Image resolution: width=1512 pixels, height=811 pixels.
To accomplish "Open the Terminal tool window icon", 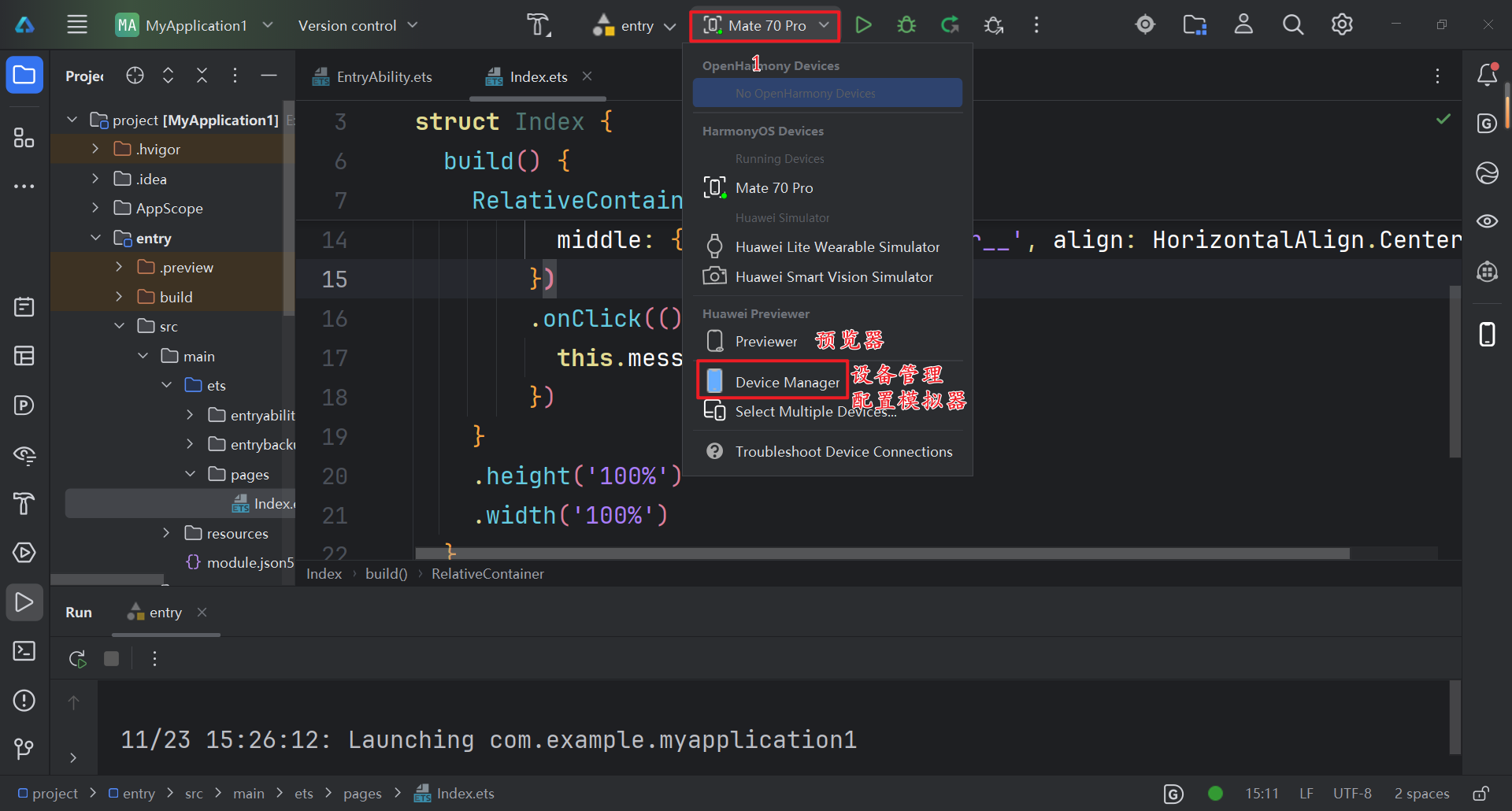I will 24,651.
